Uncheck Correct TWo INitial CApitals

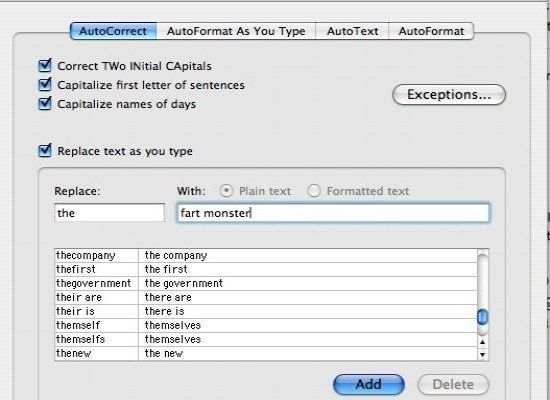[x=45, y=66]
